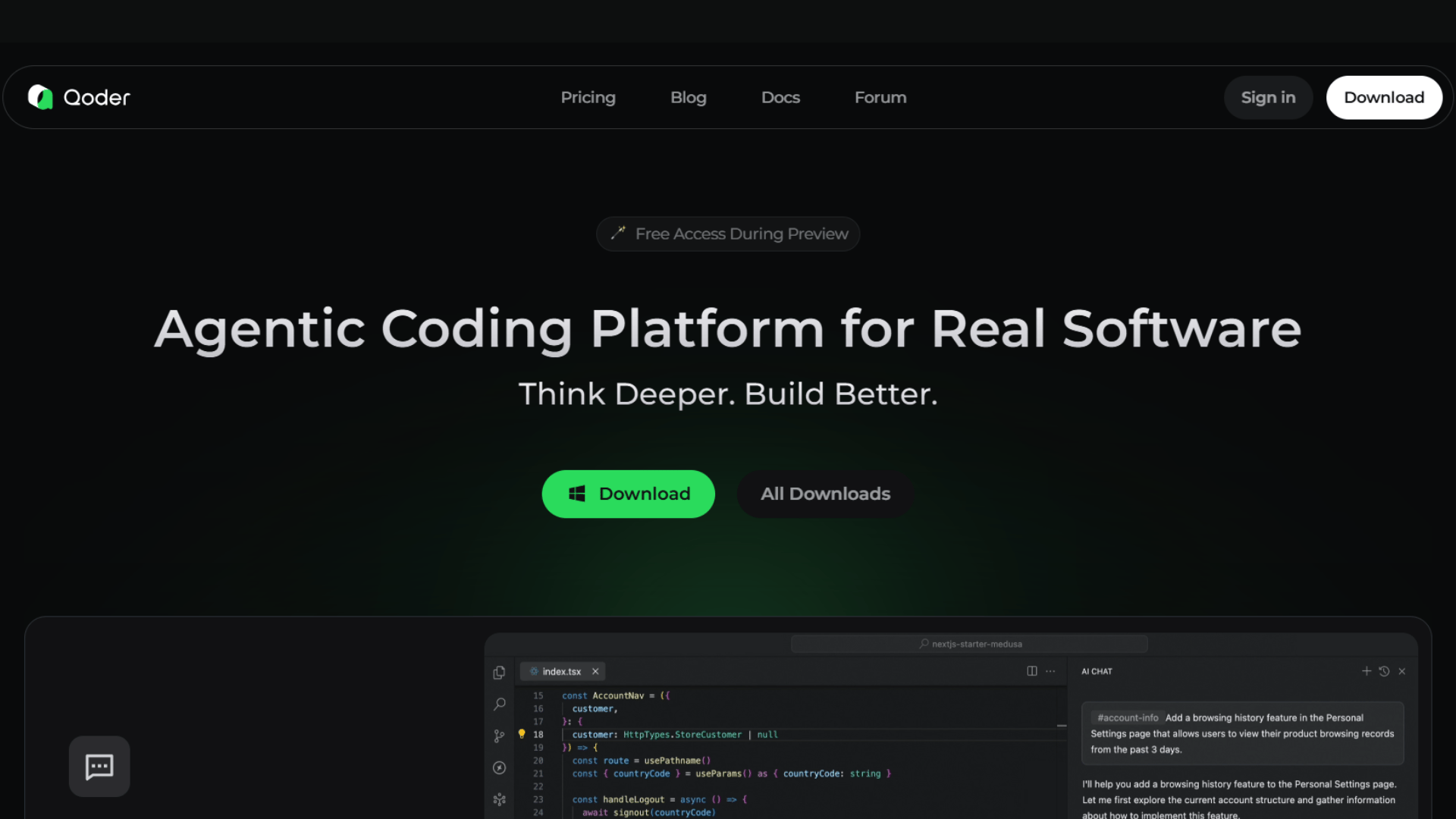Open the chat support widget icon

(x=99, y=766)
